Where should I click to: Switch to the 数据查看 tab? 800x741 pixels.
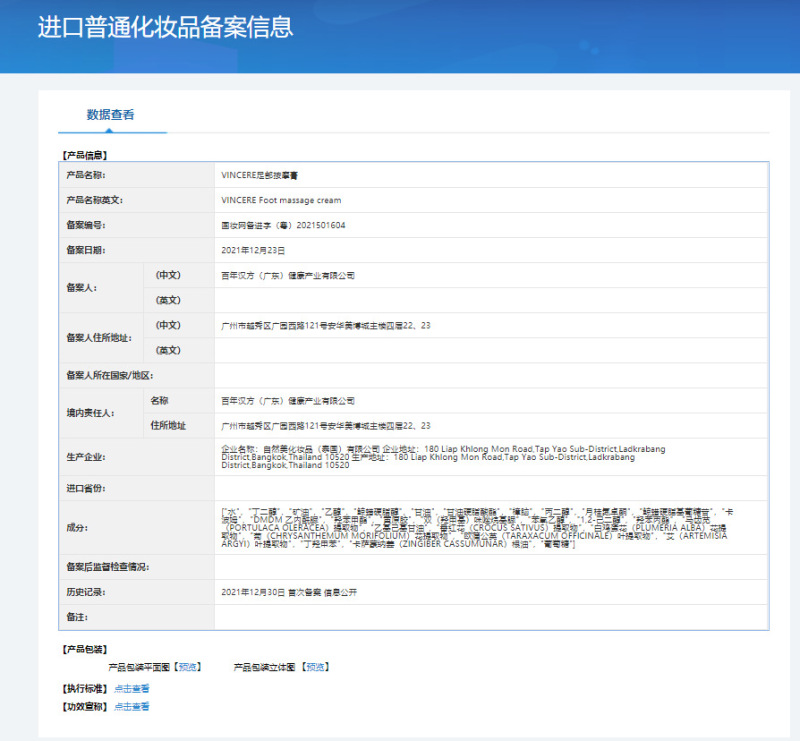coord(110,115)
